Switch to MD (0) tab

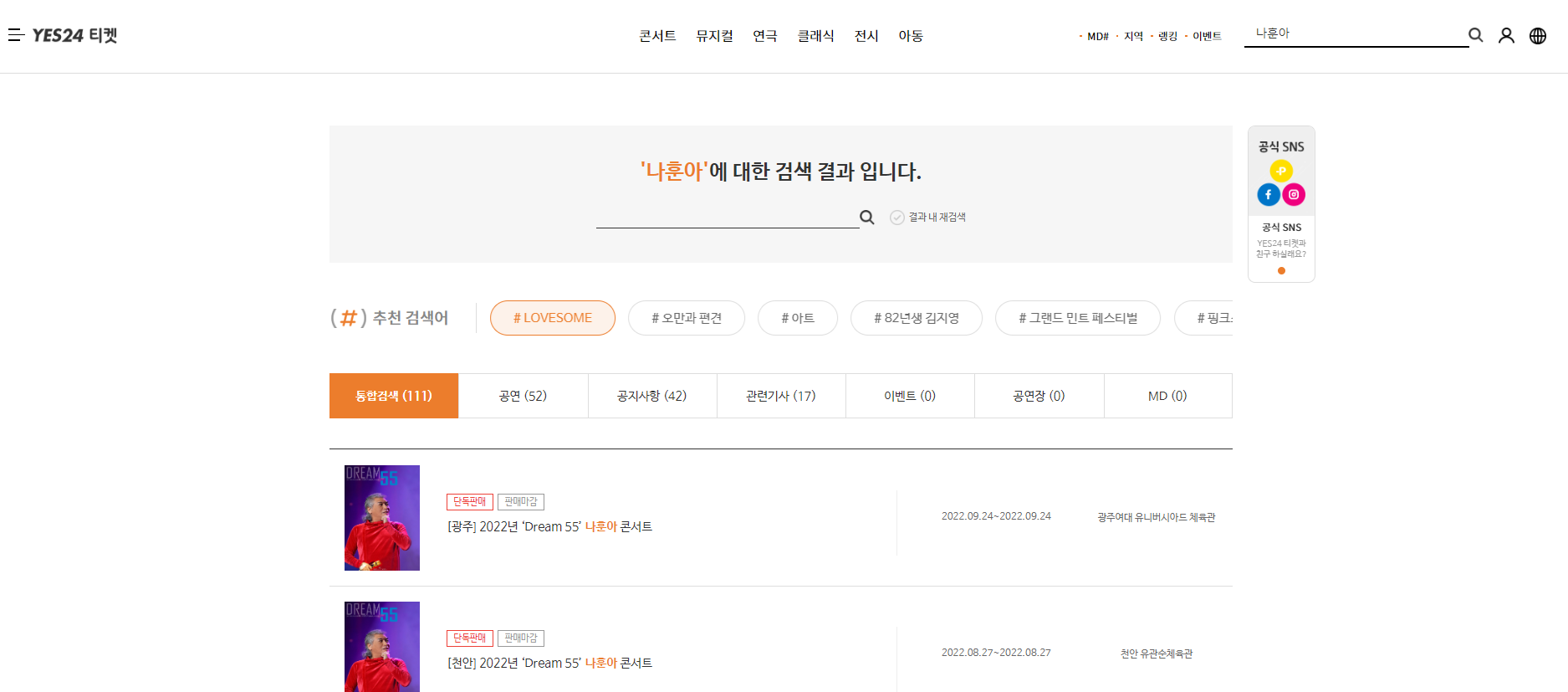[x=1167, y=396]
